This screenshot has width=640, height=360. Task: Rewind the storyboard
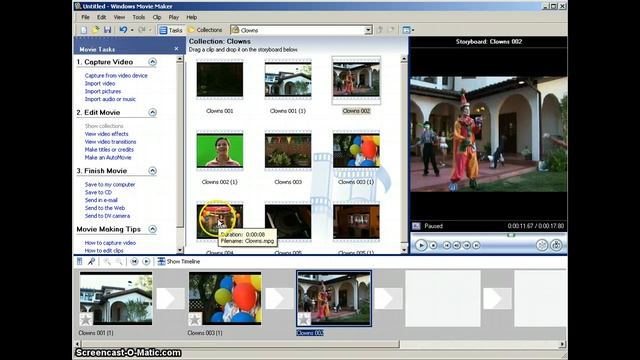tap(134, 261)
